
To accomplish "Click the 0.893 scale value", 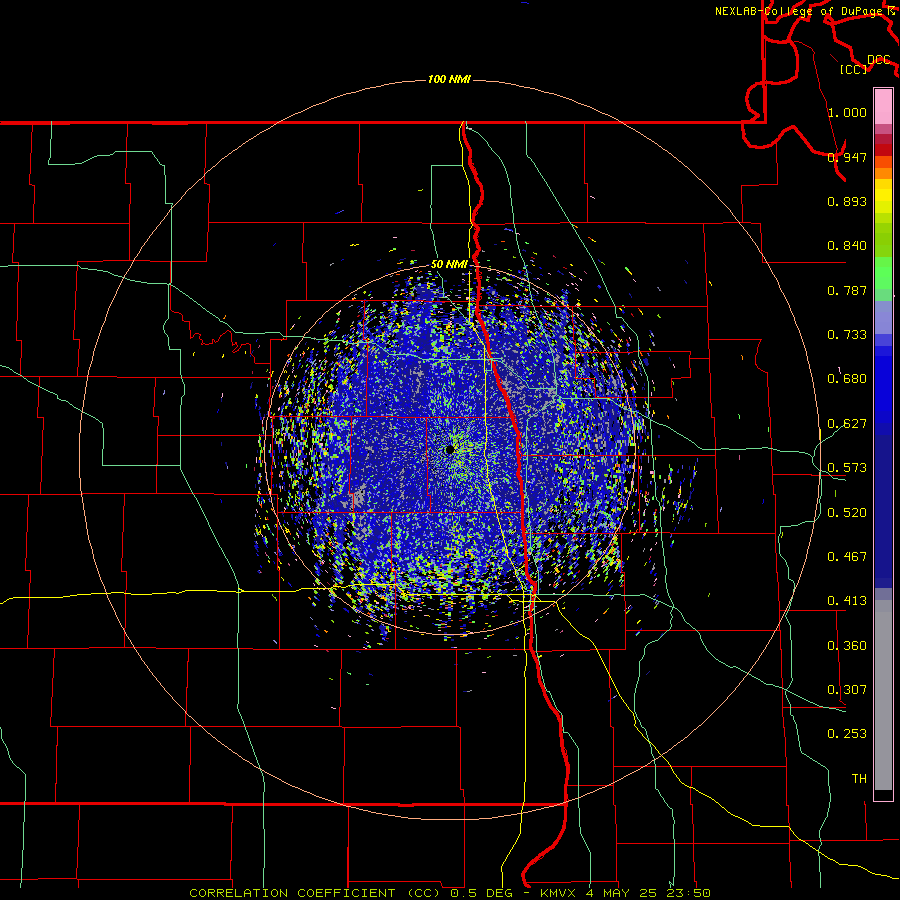I will 847,201.
